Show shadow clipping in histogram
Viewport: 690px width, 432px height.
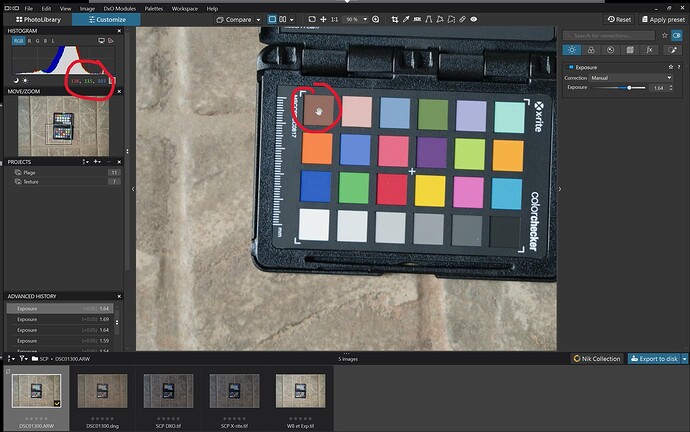[x=14, y=79]
